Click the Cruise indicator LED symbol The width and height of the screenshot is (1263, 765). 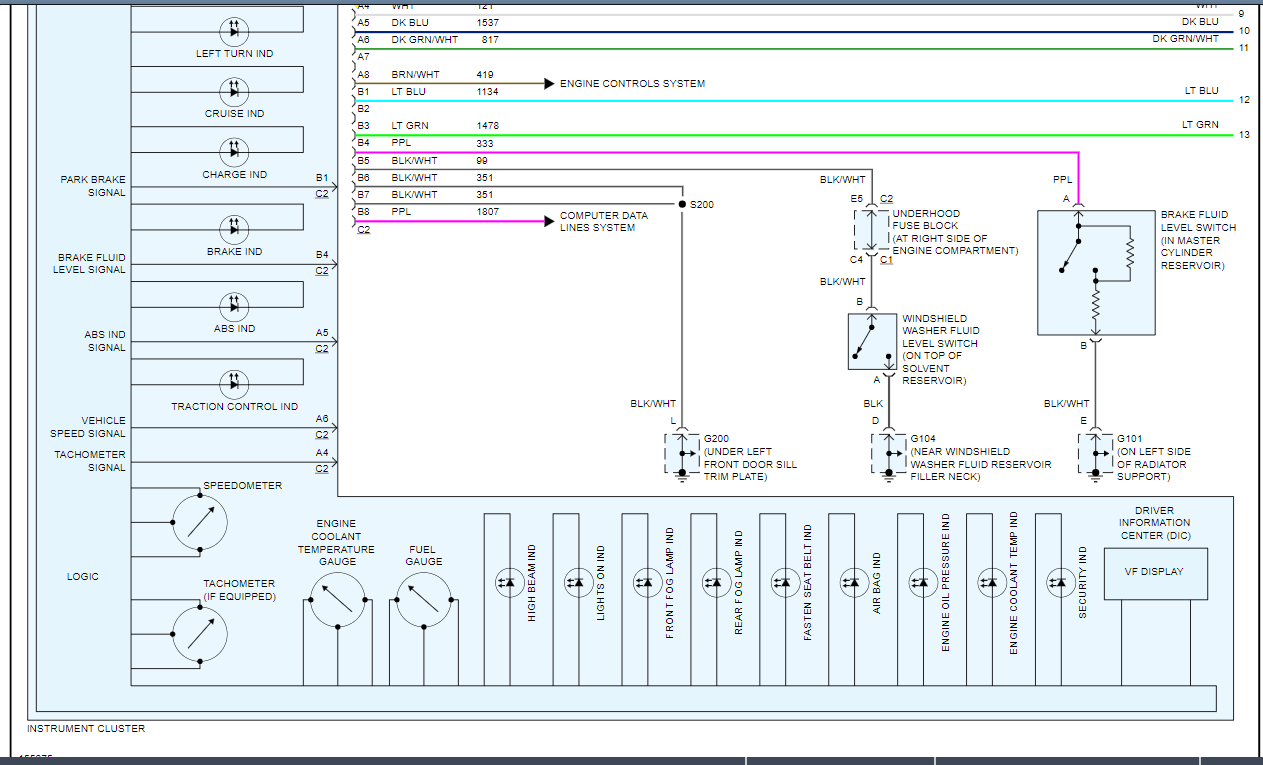(x=234, y=92)
